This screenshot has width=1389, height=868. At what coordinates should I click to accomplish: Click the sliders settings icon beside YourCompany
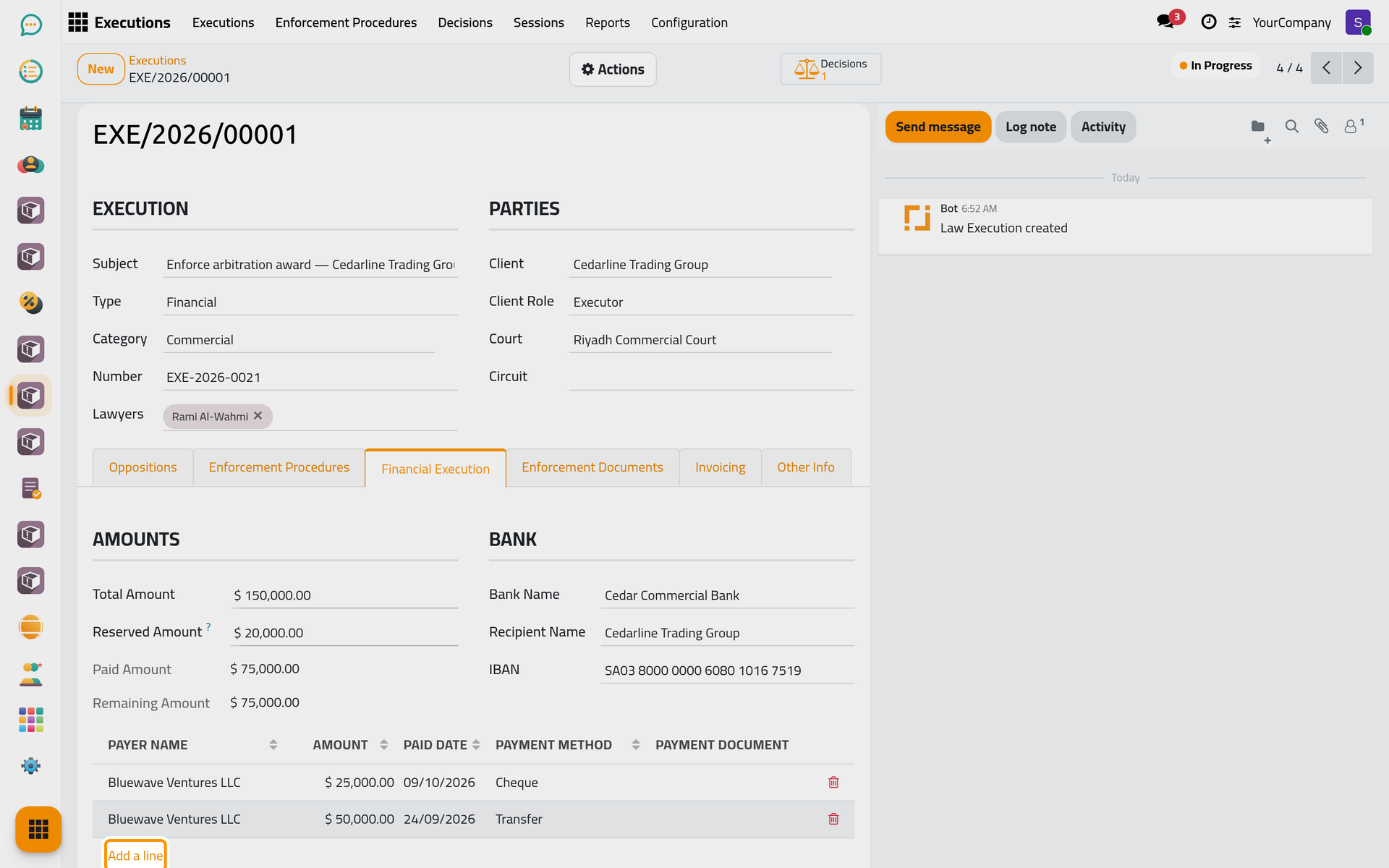pyautogui.click(x=1235, y=22)
